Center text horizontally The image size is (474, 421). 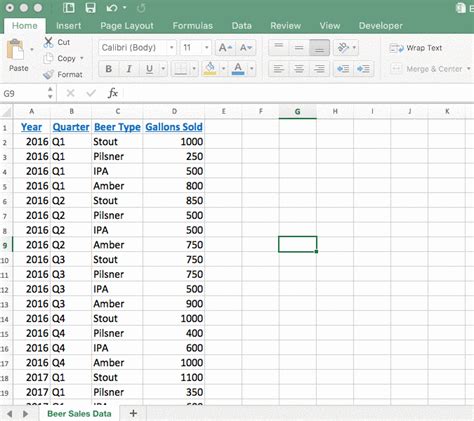[x=299, y=69]
